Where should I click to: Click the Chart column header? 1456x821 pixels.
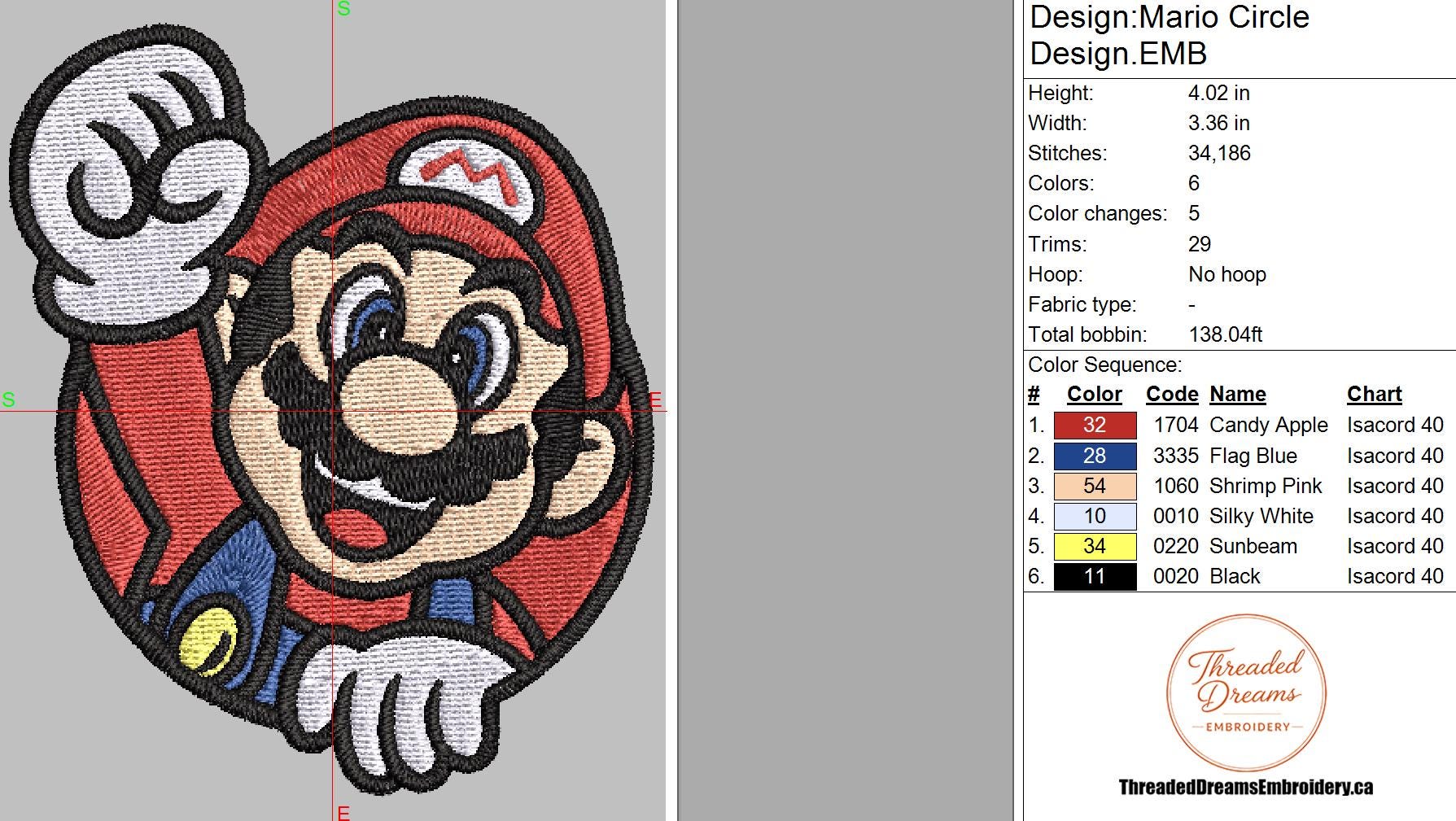[x=1374, y=394]
